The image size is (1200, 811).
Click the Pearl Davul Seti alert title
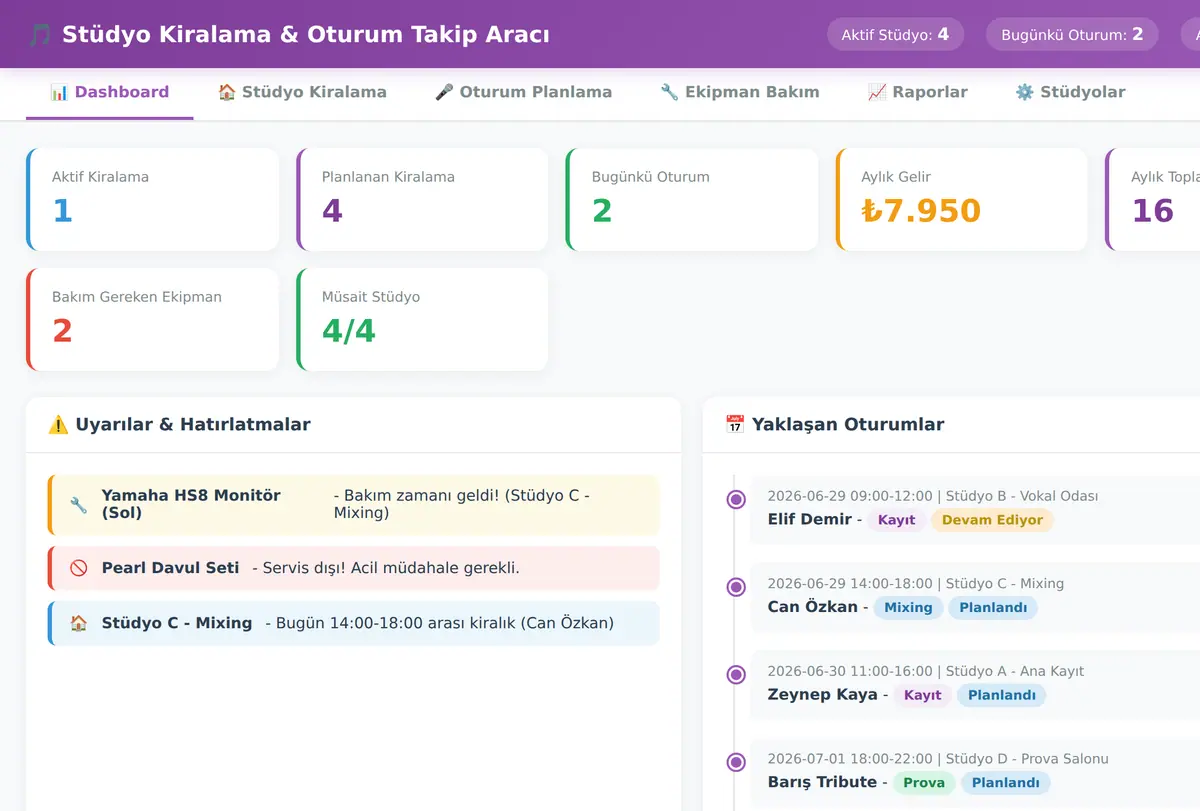pyautogui.click(x=170, y=568)
